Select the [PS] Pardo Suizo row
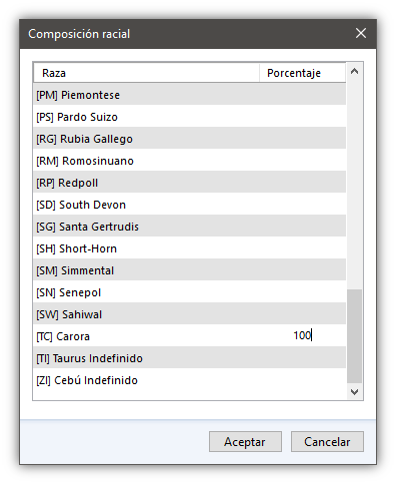 point(190,117)
